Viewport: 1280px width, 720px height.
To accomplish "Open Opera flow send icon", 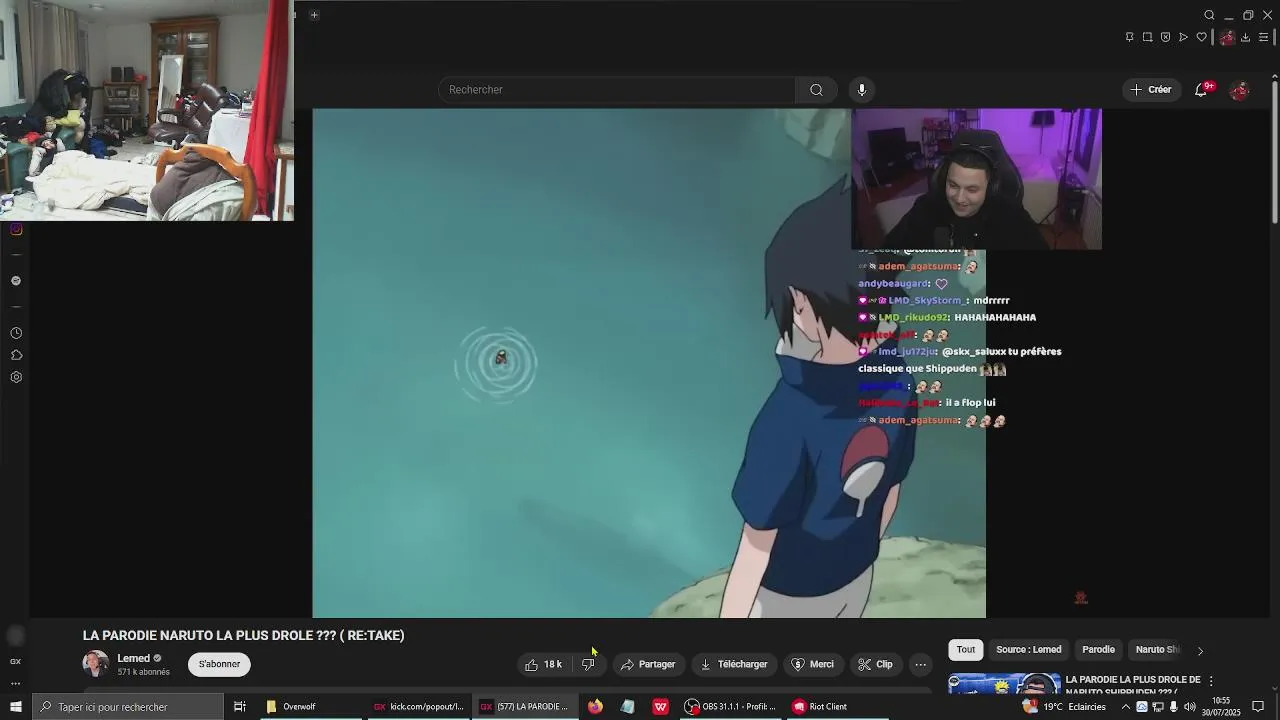I will point(1183,37).
